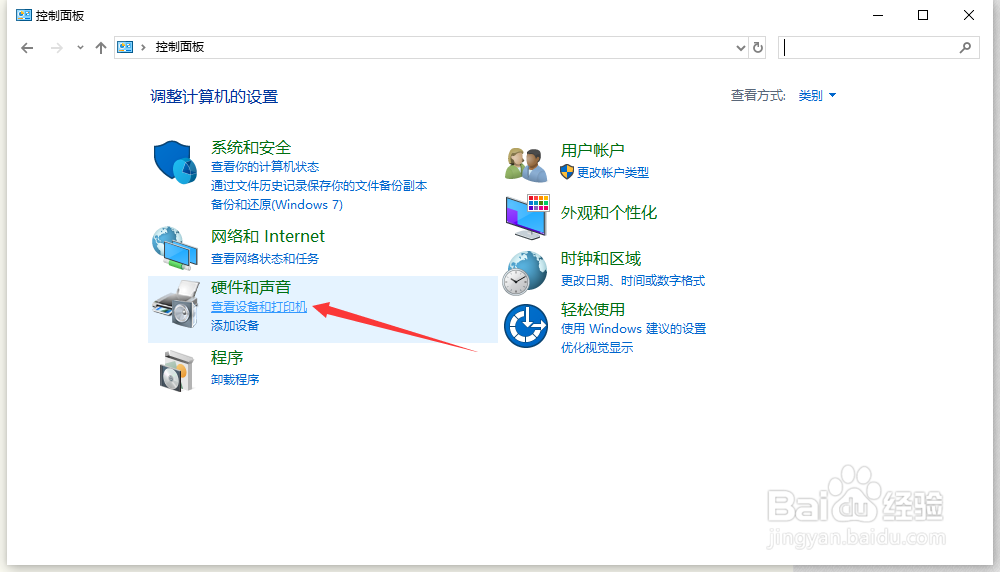Open the 网络和 Internet globe icon
This screenshot has height=572, width=1000.
[x=175, y=247]
